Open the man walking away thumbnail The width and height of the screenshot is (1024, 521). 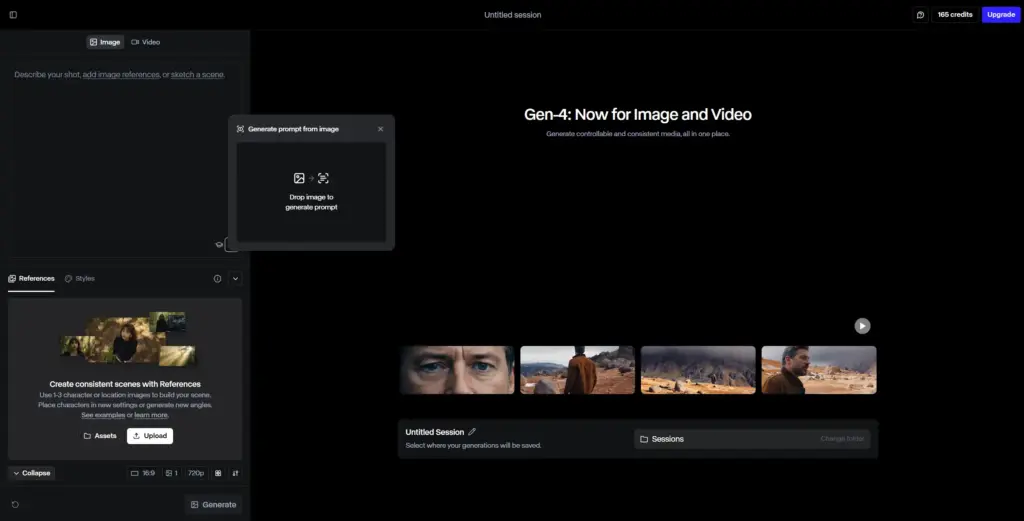click(577, 370)
